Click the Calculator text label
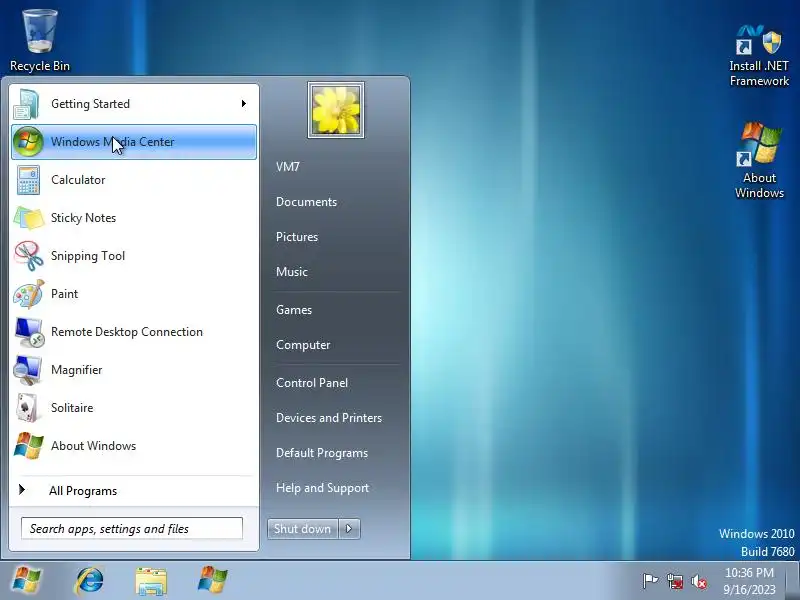 pyautogui.click(x=78, y=180)
